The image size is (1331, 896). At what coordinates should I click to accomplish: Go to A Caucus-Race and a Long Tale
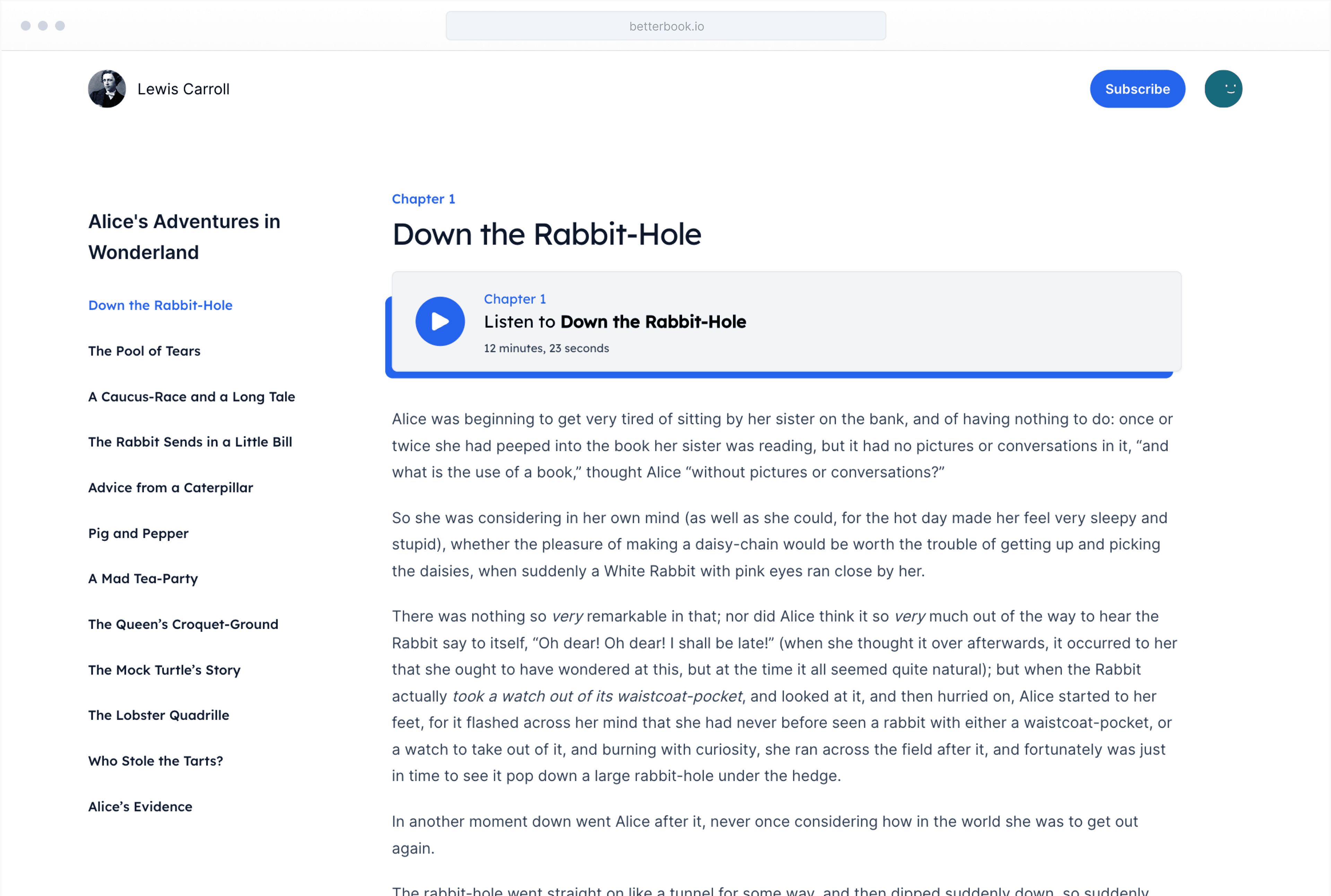coord(191,397)
